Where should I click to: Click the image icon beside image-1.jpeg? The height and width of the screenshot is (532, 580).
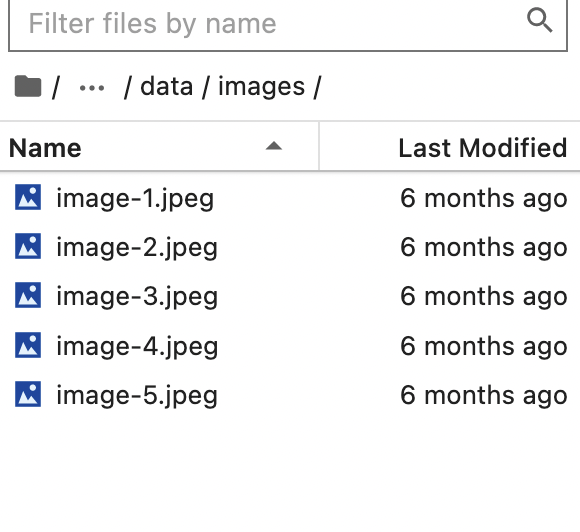(28, 197)
